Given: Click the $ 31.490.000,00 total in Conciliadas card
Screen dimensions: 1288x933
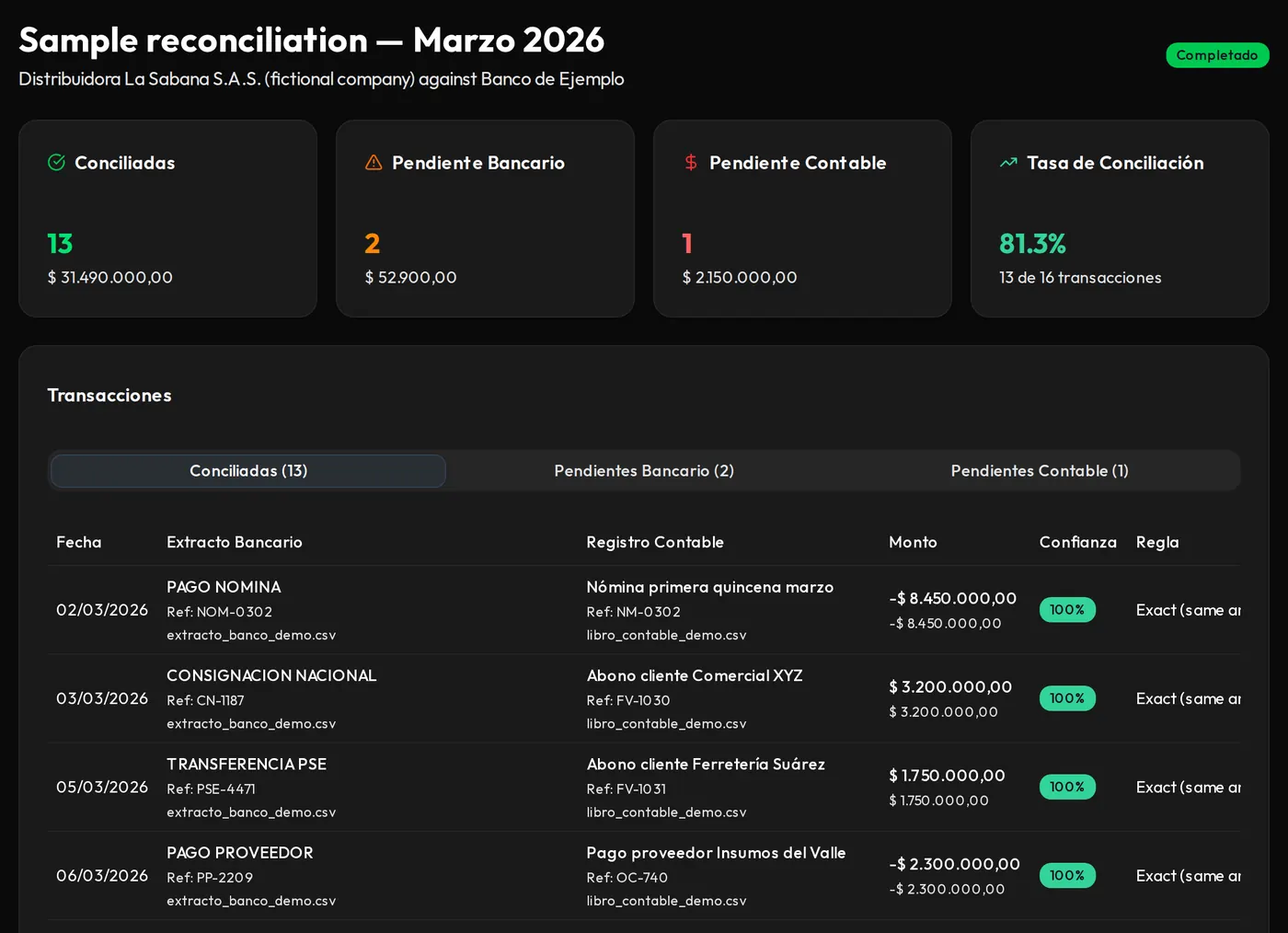Looking at the screenshot, I should (110, 278).
